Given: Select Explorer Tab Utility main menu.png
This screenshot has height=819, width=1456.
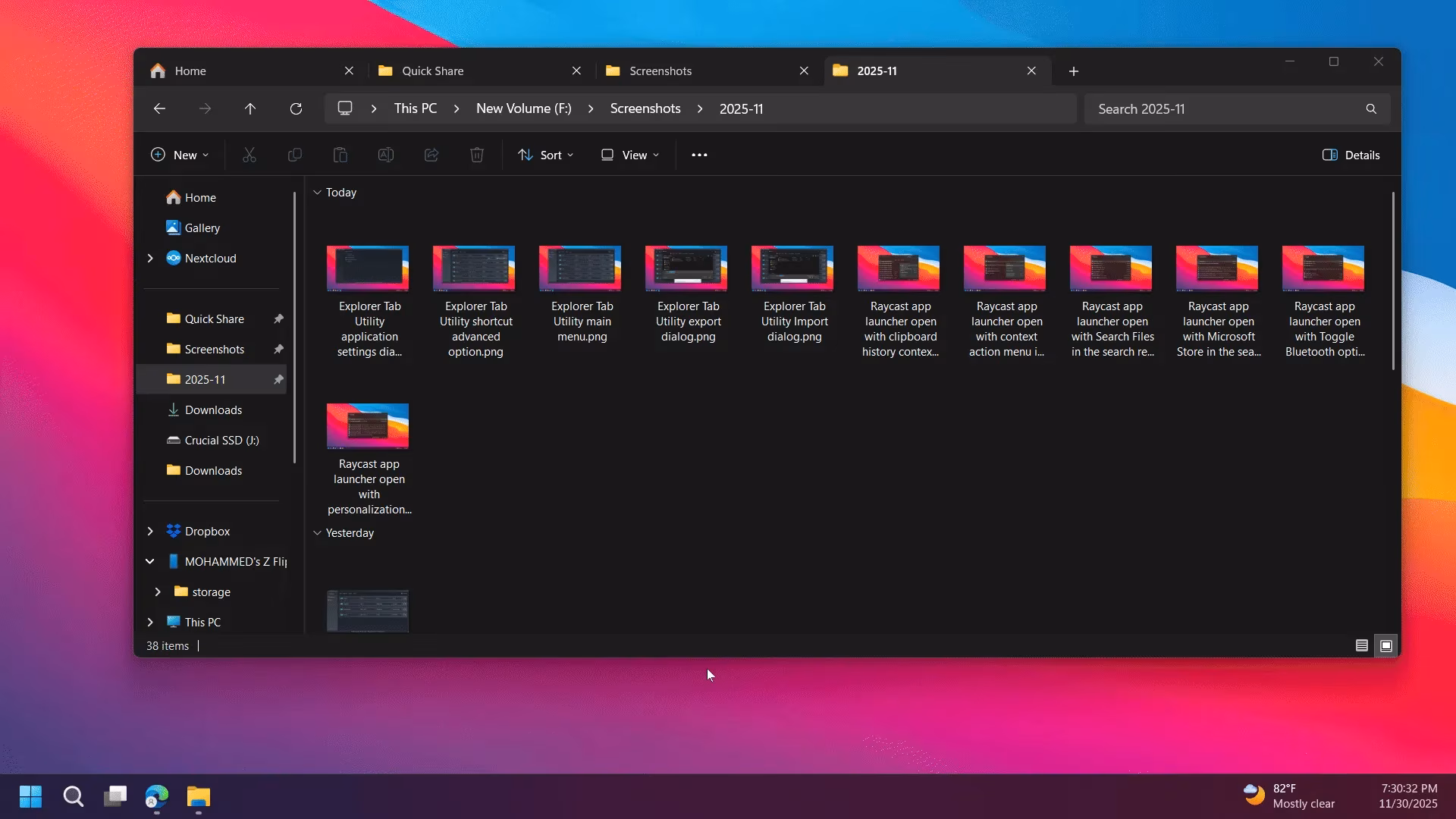Looking at the screenshot, I should pos(582,294).
